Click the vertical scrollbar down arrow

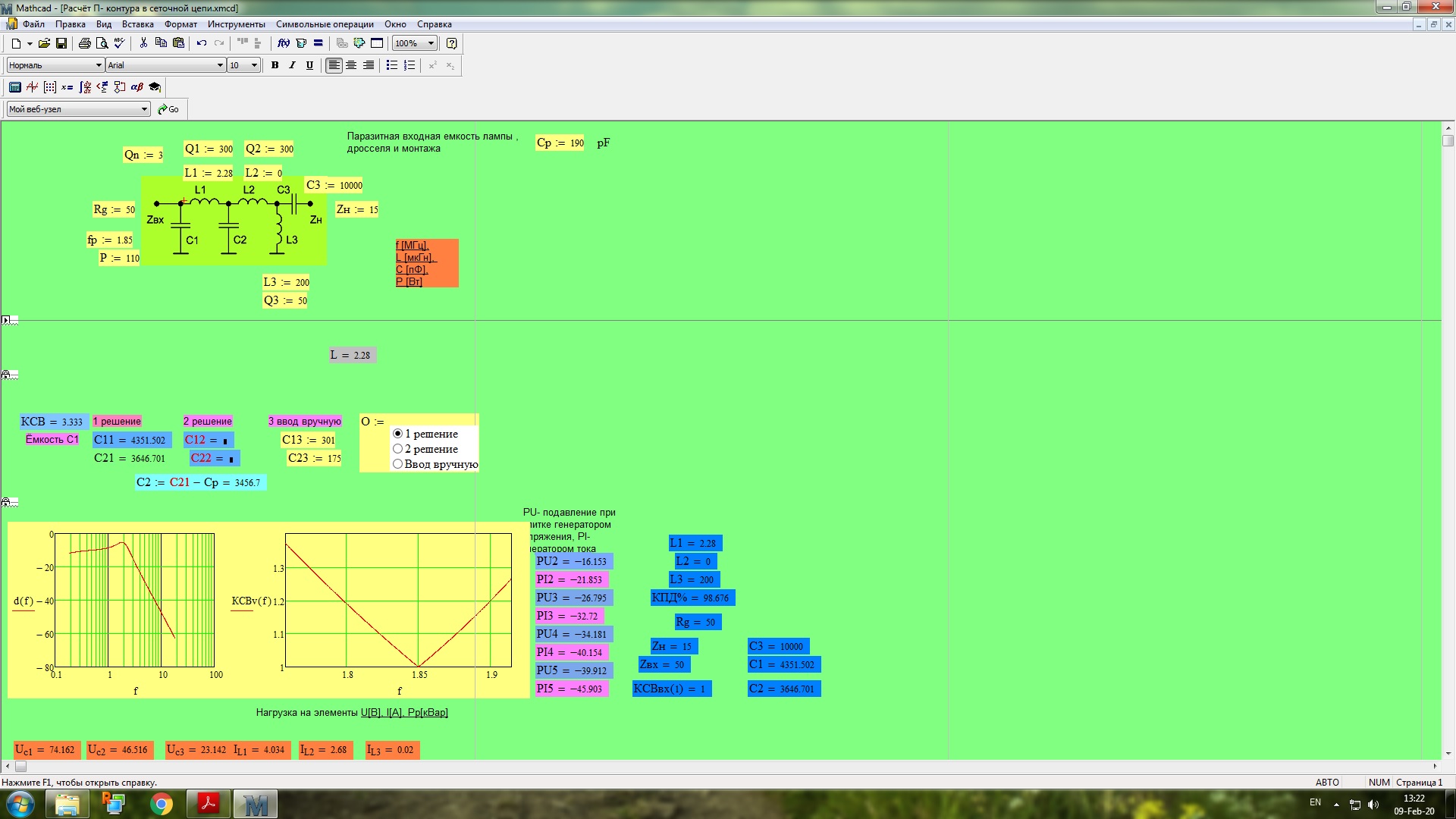point(1448,753)
